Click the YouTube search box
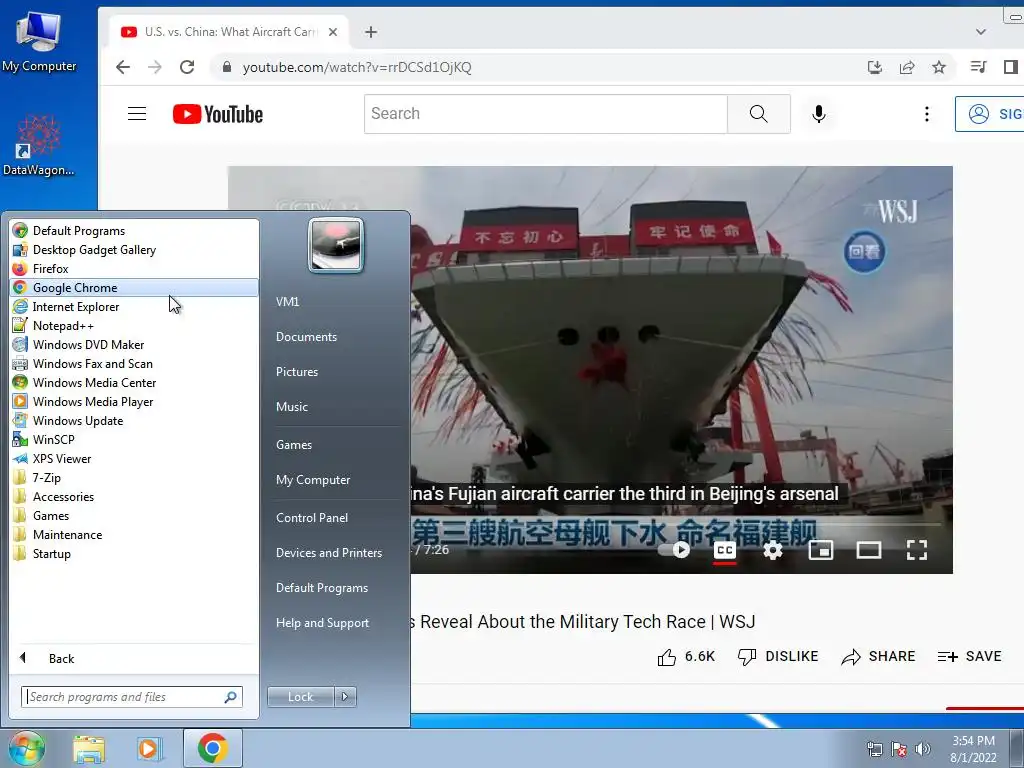Viewport: 1024px width, 768px height. pyautogui.click(x=546, y=114)
